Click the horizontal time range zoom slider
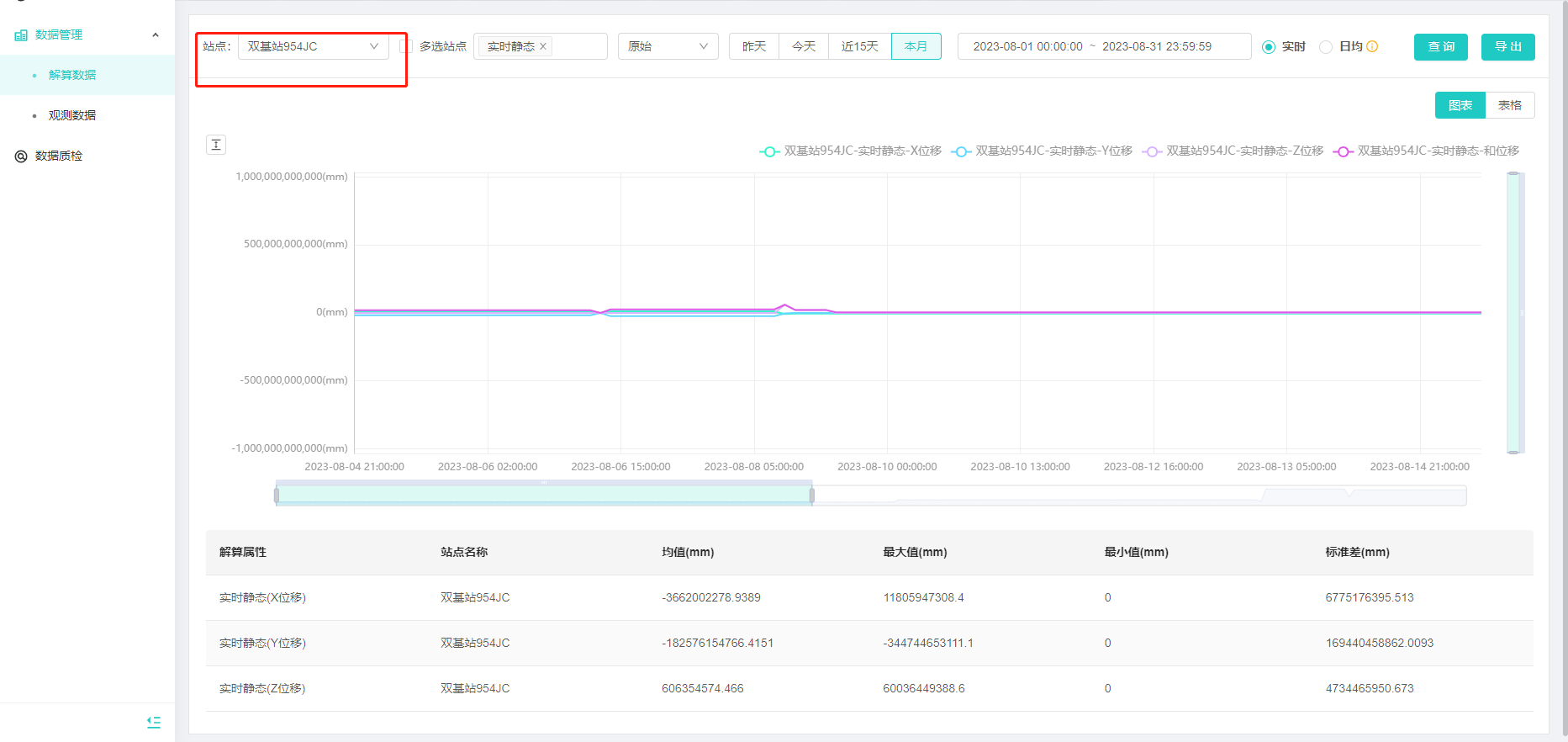The width and height of the screenshot is (1568, 742). (543, 495)
